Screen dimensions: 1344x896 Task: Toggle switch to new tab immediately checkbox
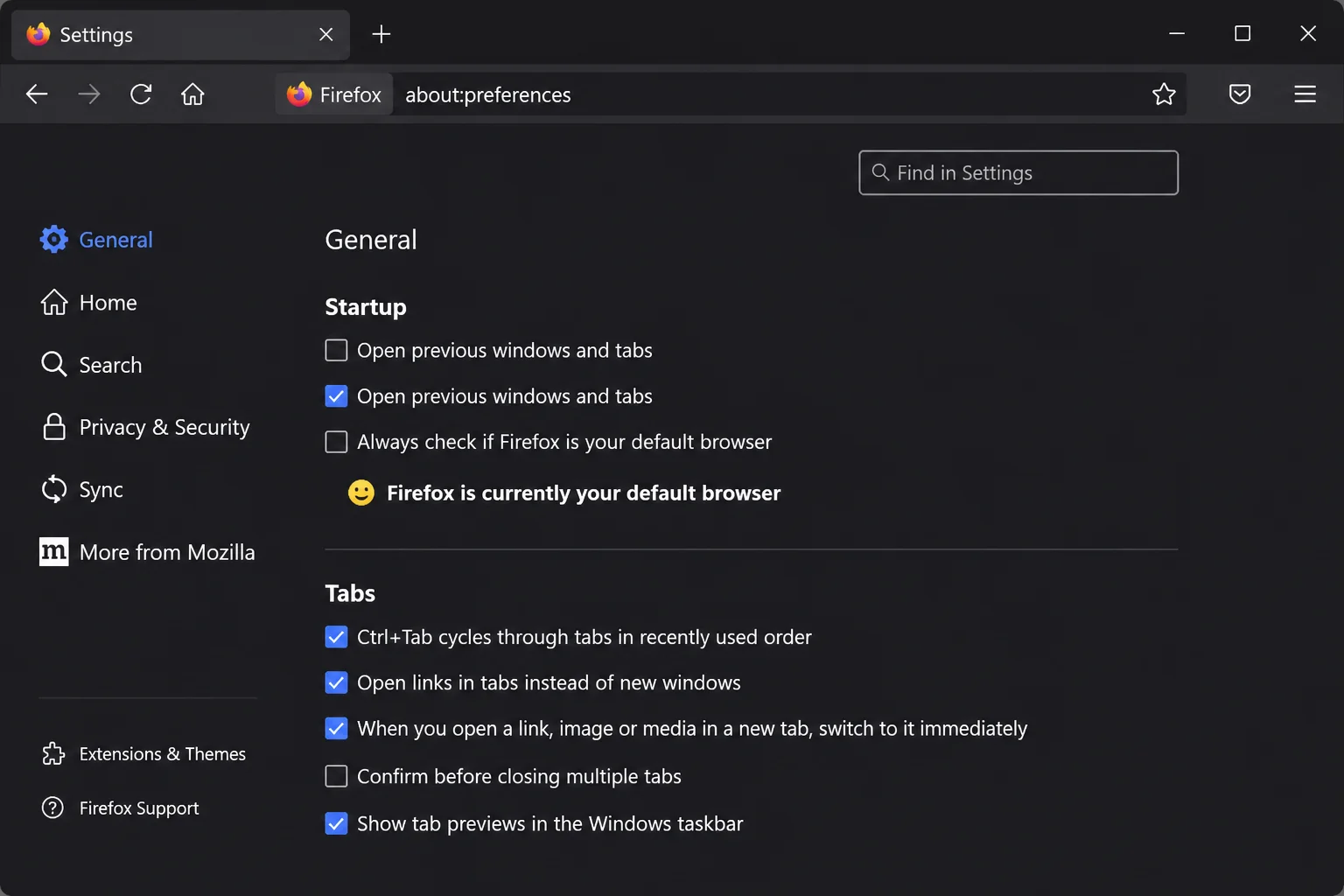tap(336, 728)
